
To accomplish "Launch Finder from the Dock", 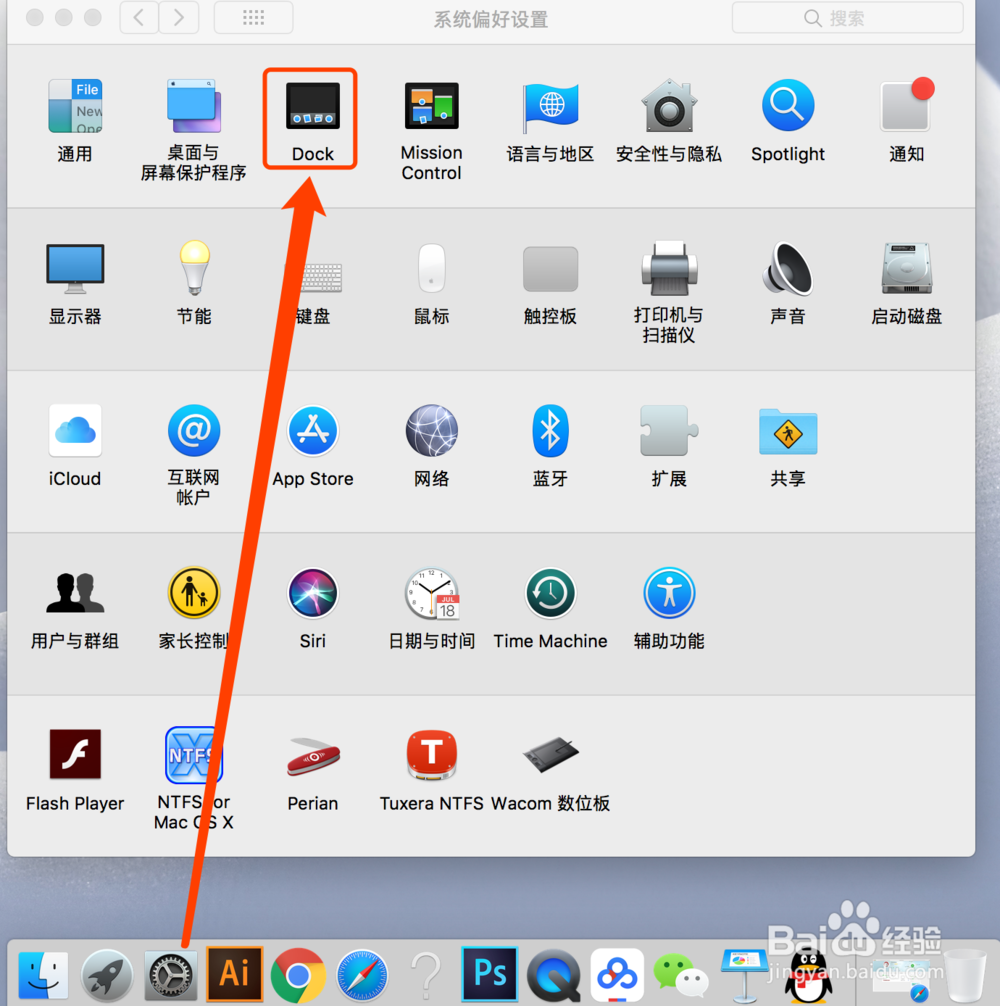I will click(x=44, y=974).
